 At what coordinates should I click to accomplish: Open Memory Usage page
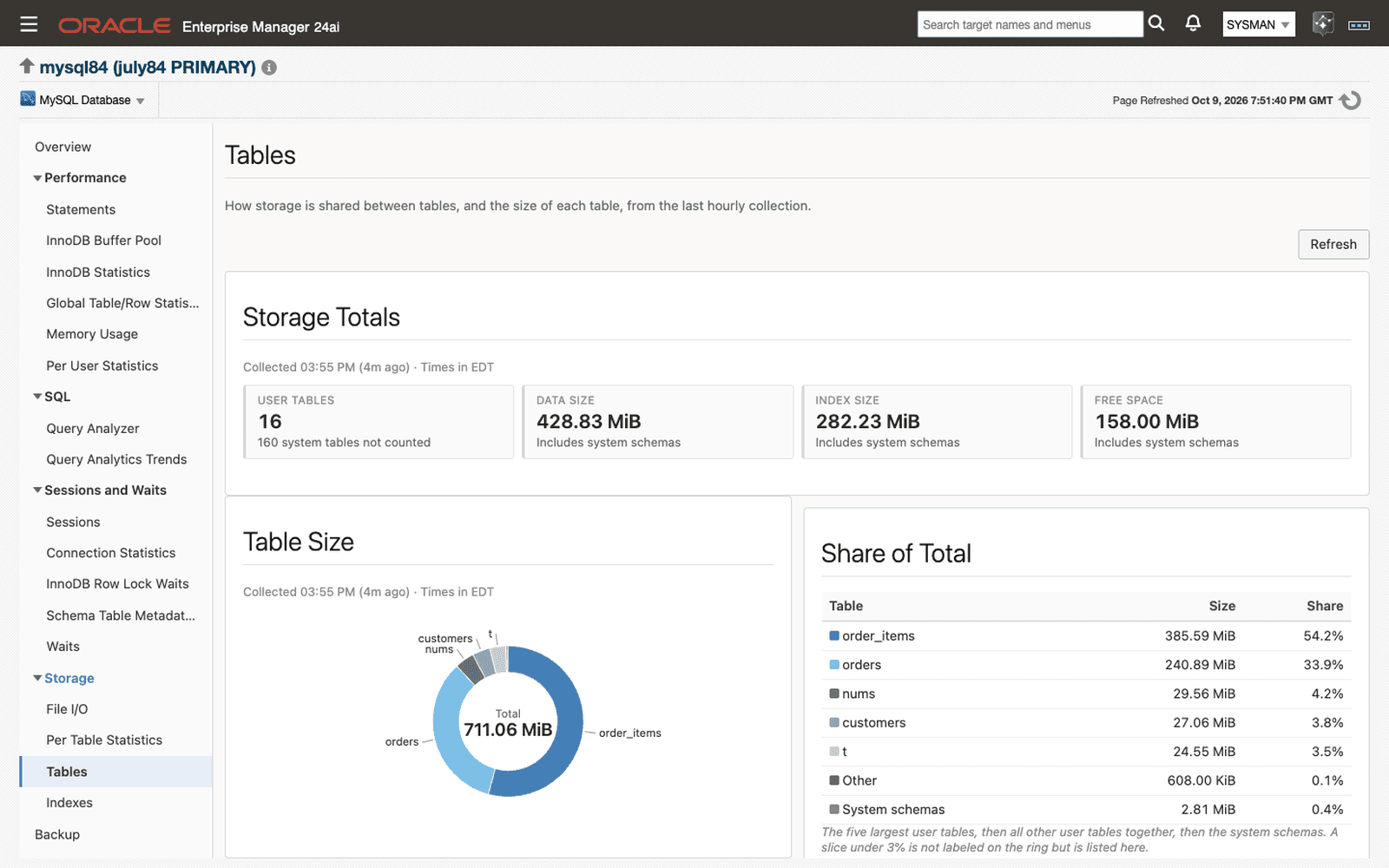tap(92, 334)
